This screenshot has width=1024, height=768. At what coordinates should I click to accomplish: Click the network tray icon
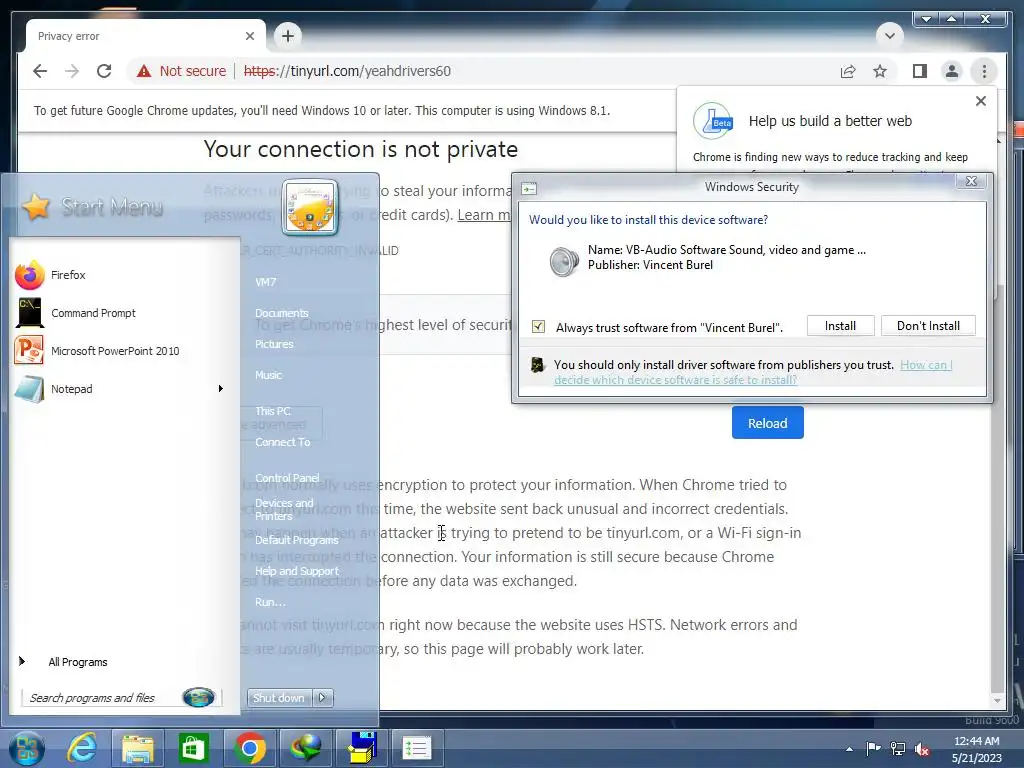pyautogui.click(x=898, y=748)
